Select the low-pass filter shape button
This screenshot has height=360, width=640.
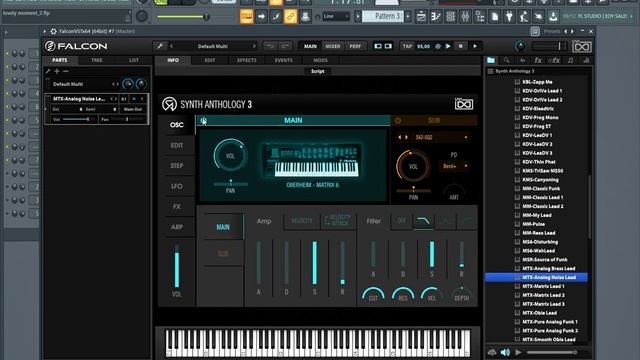coord(423,221)
